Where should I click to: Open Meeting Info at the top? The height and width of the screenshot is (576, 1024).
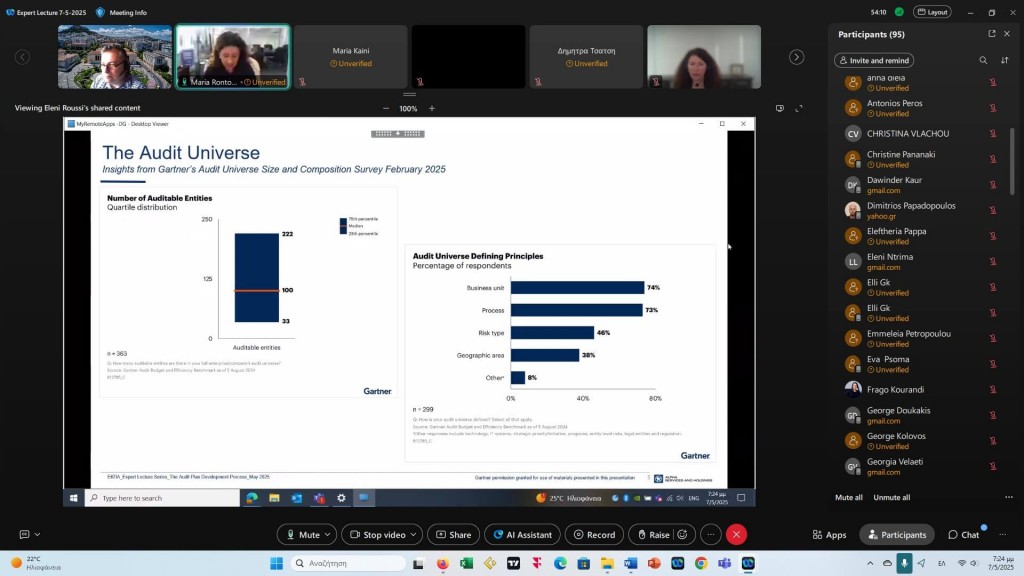click(x=121, y=12)
